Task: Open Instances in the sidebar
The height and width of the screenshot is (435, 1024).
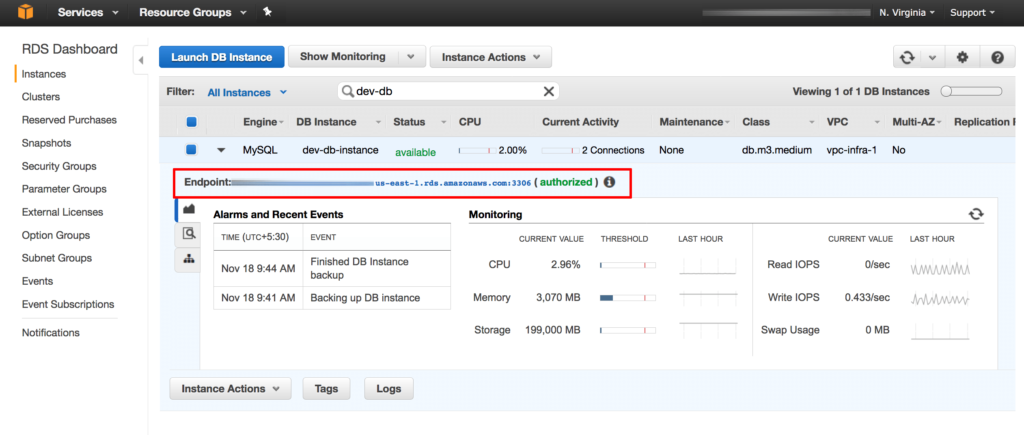Action: (44, 74)
